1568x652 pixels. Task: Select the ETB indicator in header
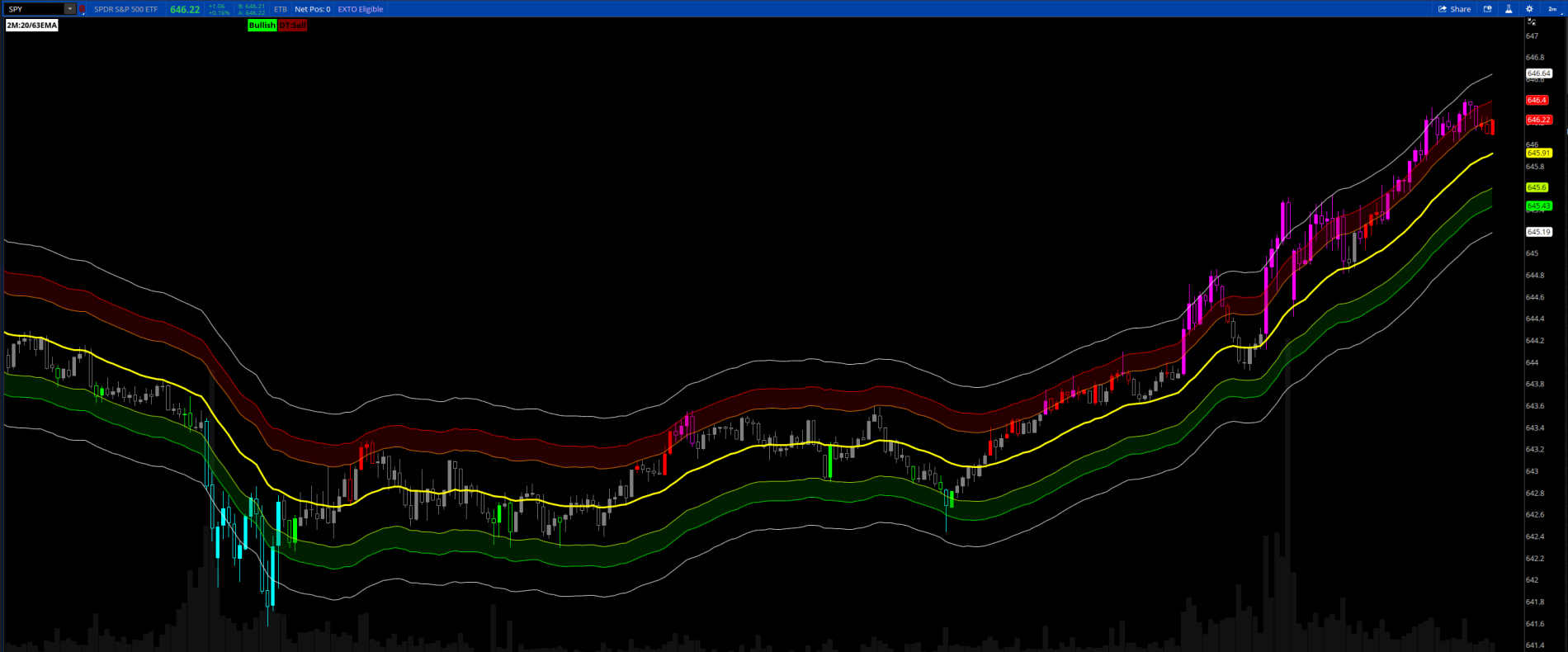(x=281, y=9)
